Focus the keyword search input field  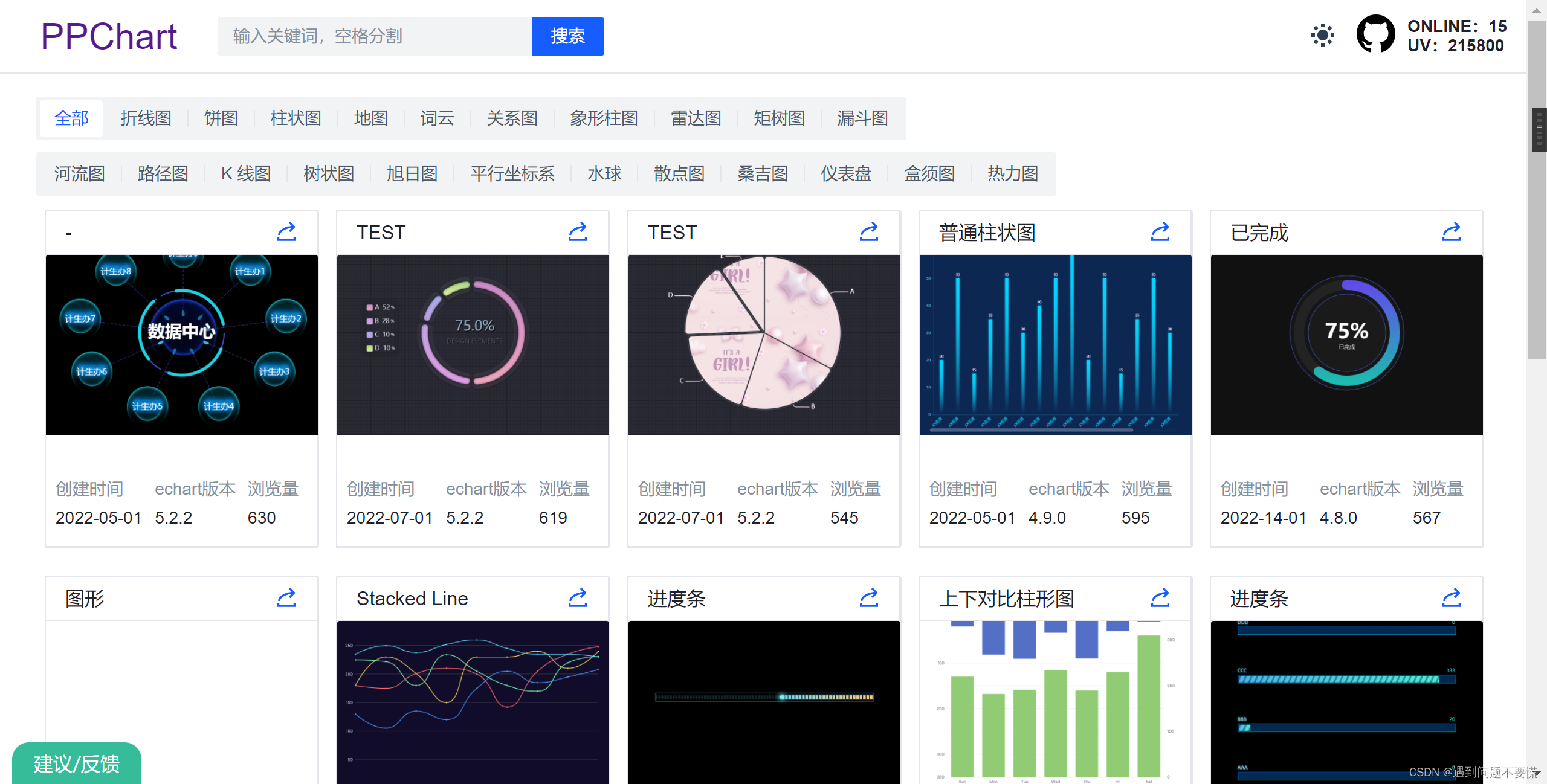pyautogui.click(x=375, y=36)
